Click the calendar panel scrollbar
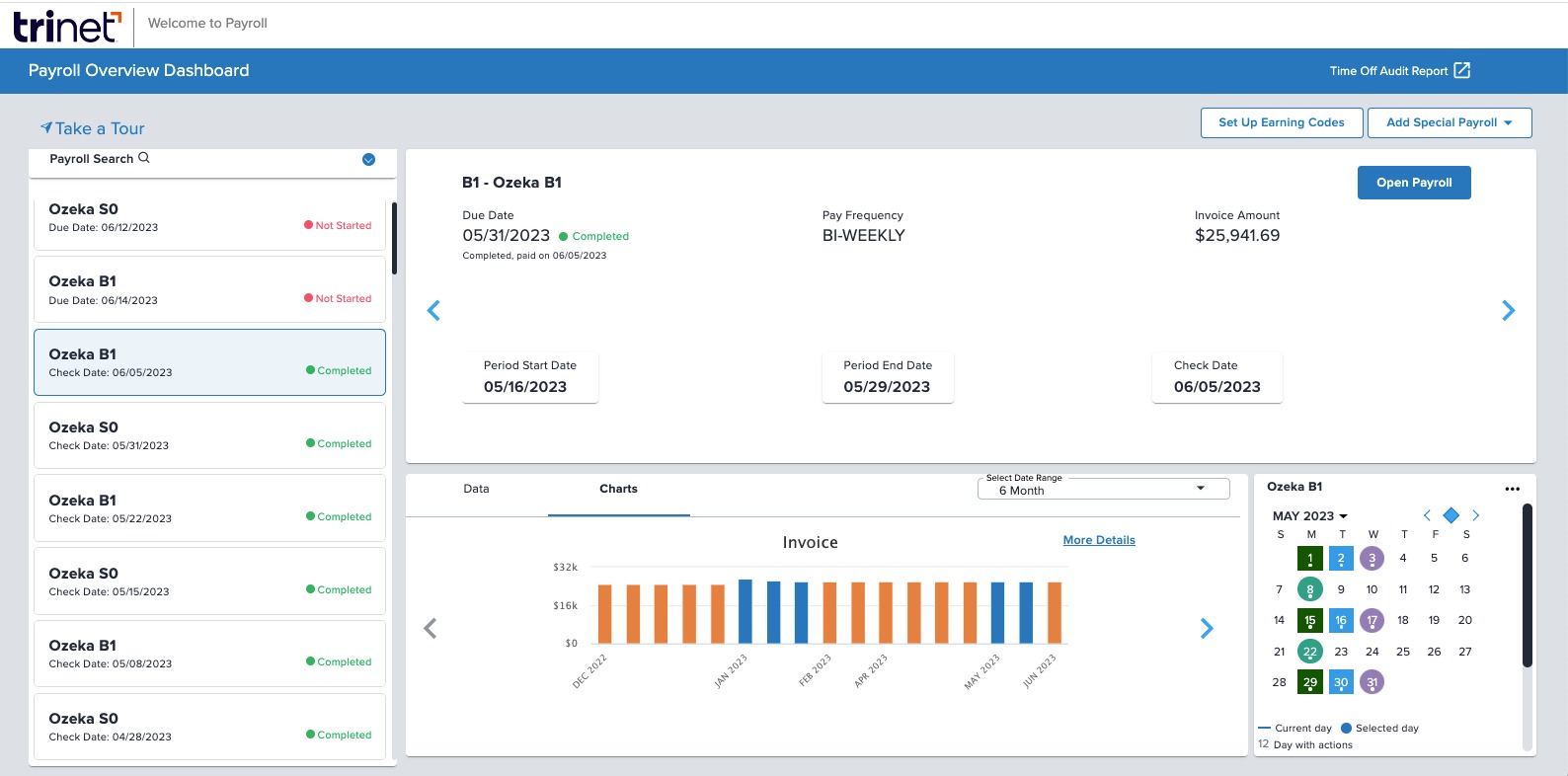Screen dimensions: 1568x776 (x=1527, y=585)
